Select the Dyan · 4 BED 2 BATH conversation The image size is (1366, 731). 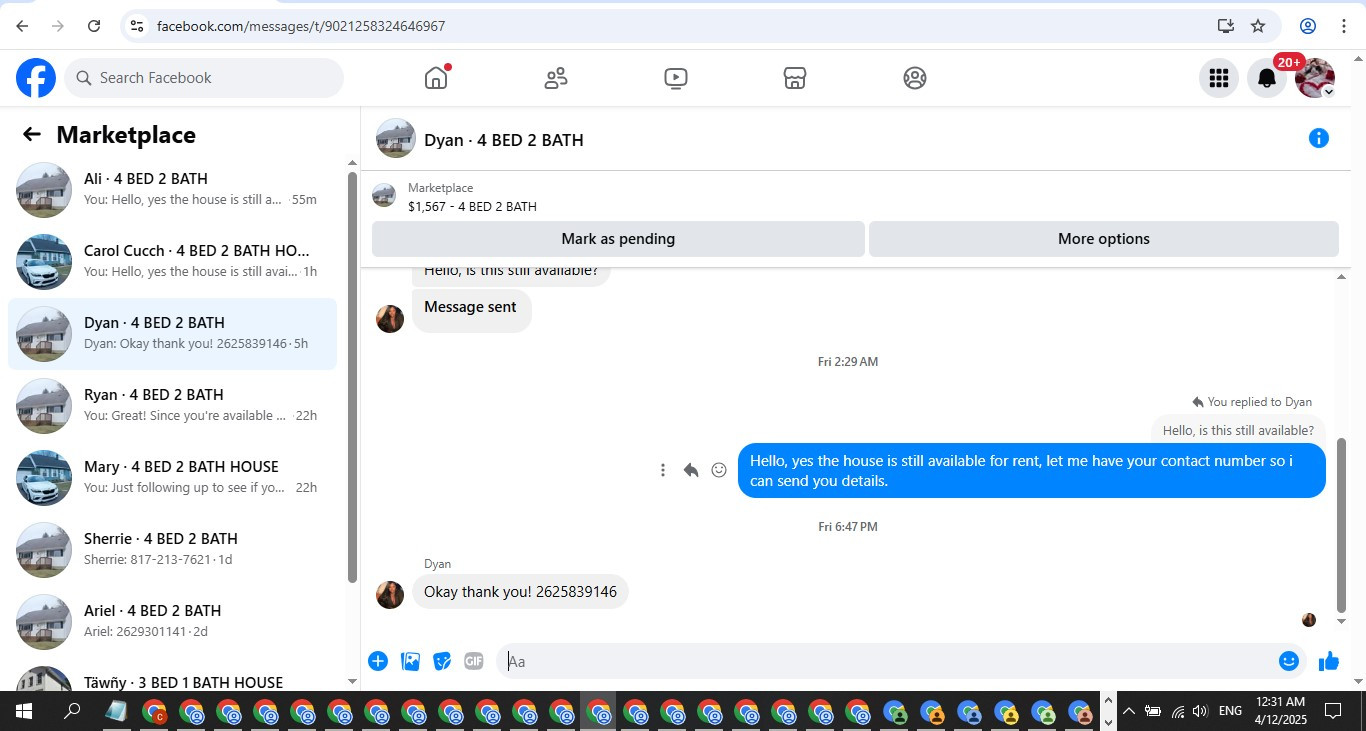[172, 333]
